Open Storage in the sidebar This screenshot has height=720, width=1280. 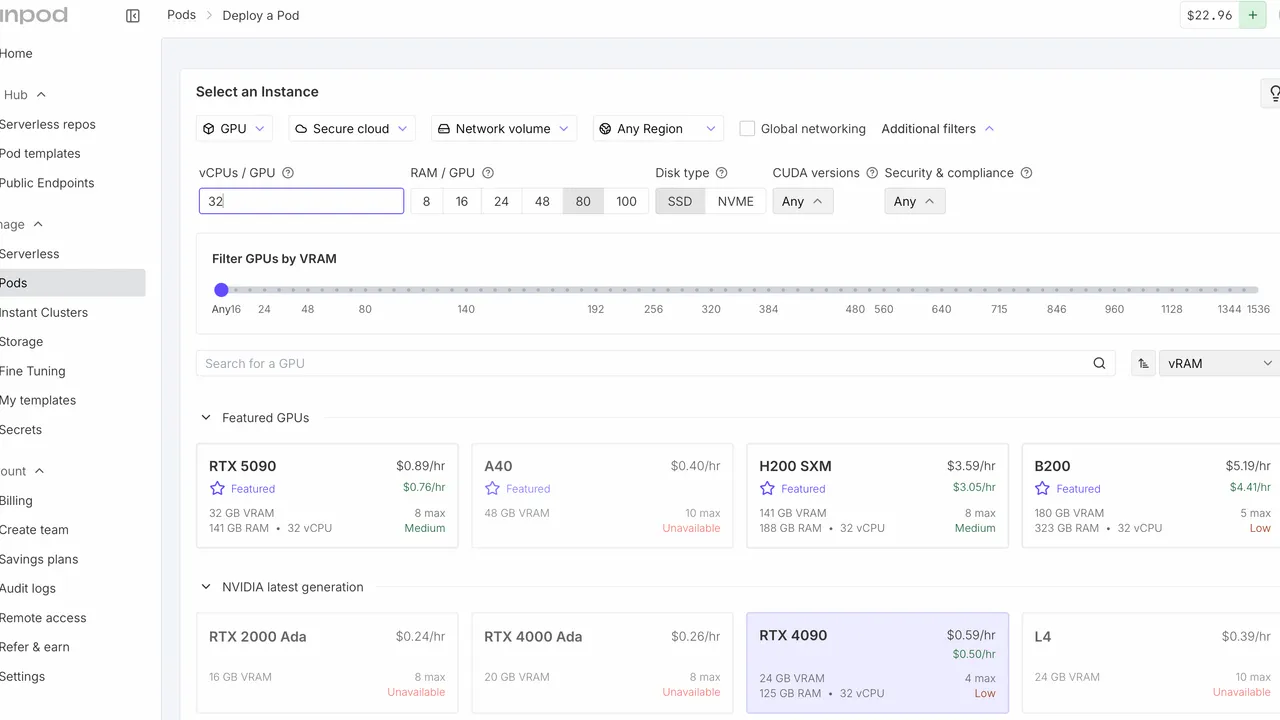(x=21, y=342)
